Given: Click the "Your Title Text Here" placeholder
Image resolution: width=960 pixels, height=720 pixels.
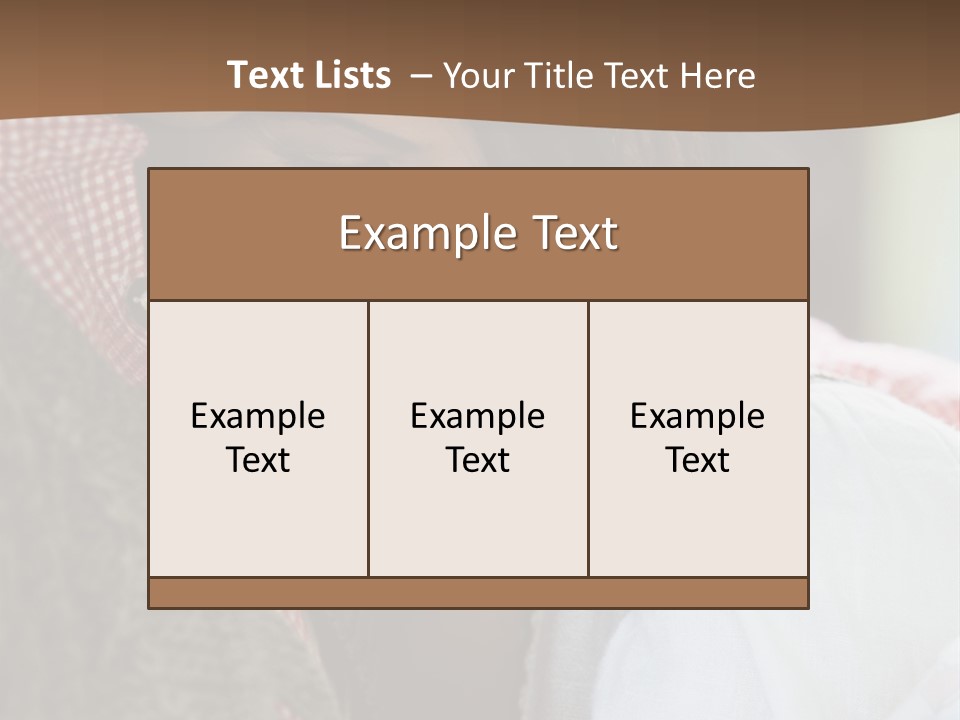Looking at the screenshot, I should pos(599,76).
